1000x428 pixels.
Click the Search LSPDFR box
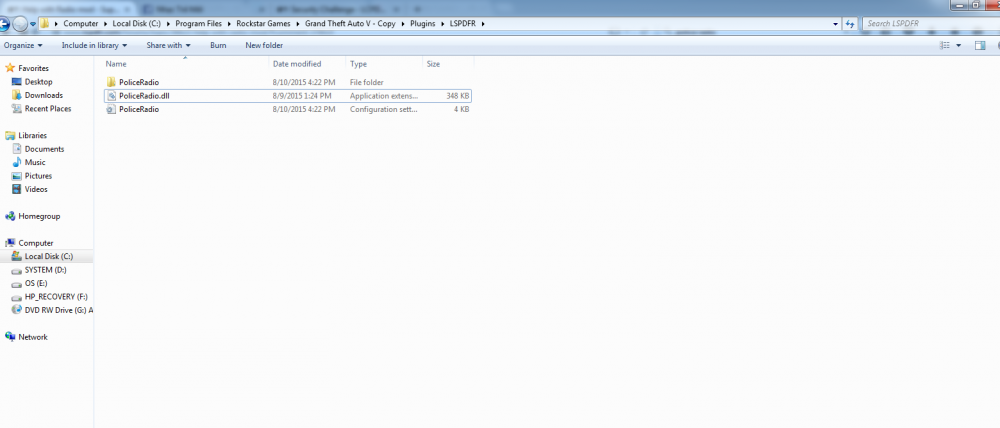click(x=930, y=24)
